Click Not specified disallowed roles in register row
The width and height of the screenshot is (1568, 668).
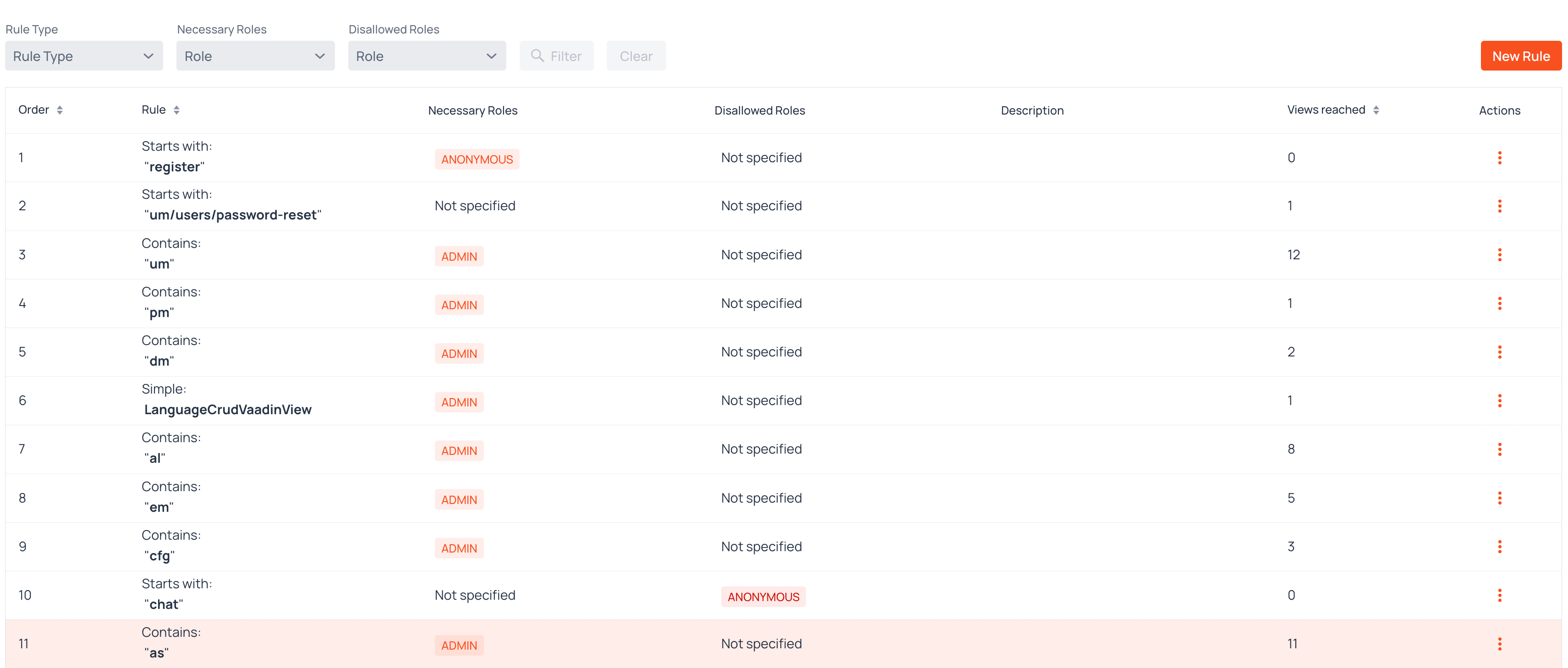tap(762, 158)
